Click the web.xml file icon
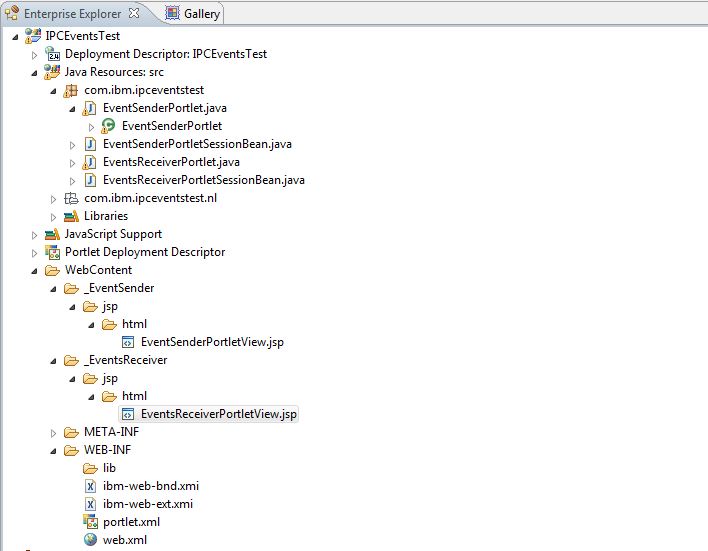Image resolution: width=708 pixels, height=551 pixels. (x=90, y=540)
